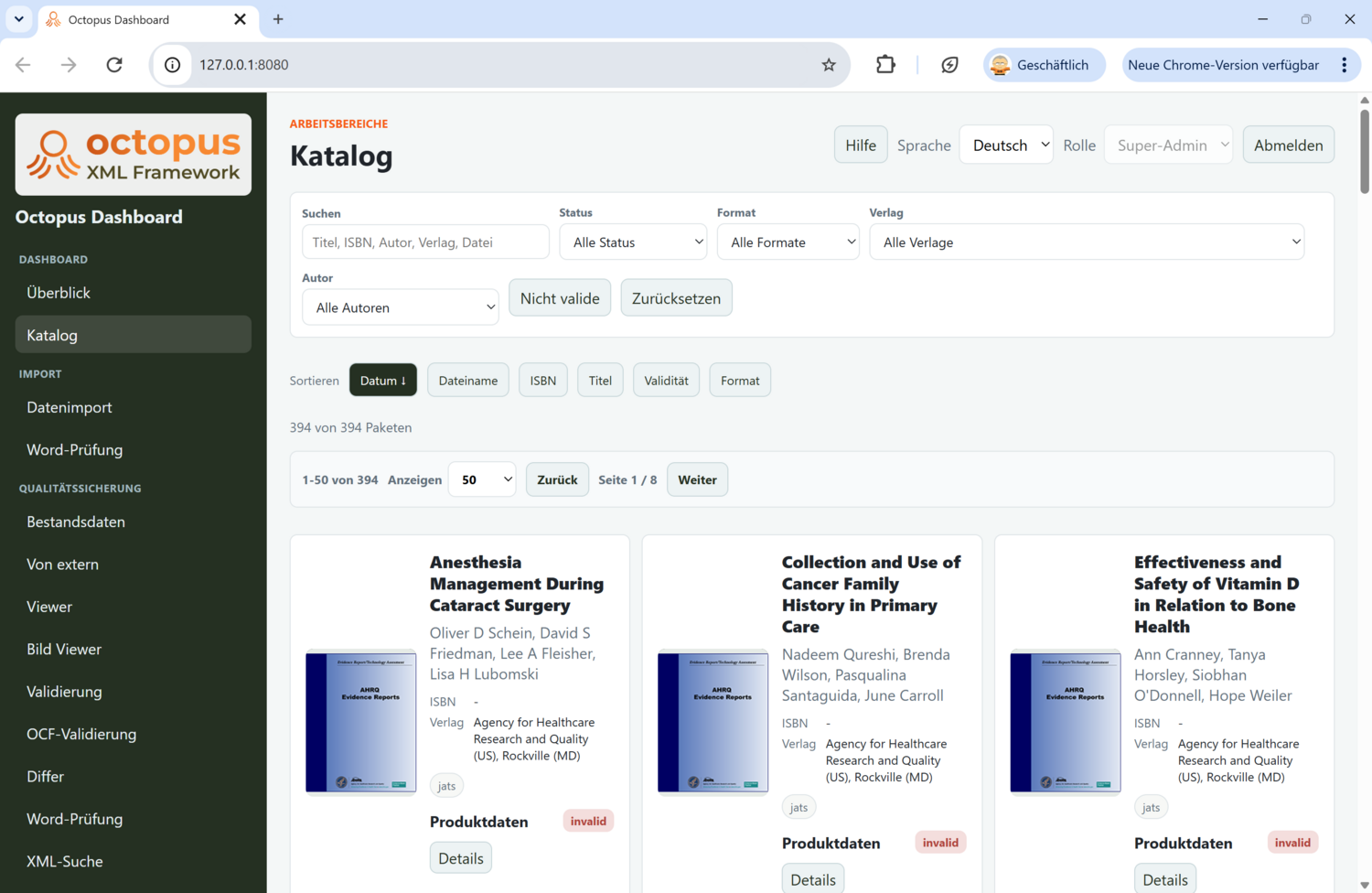Sort catalog by Titel
1372x893 pixels.
600,381
